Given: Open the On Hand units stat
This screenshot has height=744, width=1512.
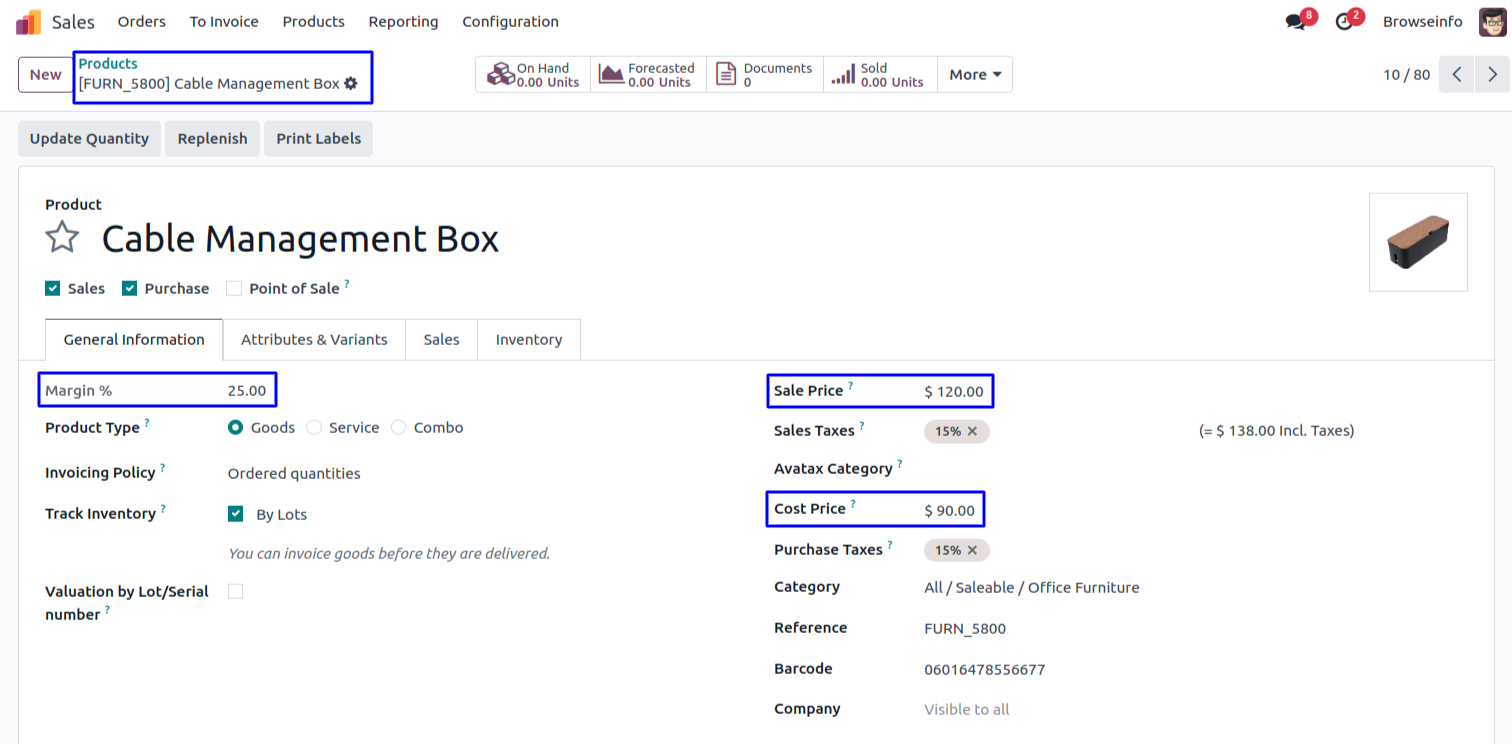Looking at the screenshot, I should pos(533,75).
